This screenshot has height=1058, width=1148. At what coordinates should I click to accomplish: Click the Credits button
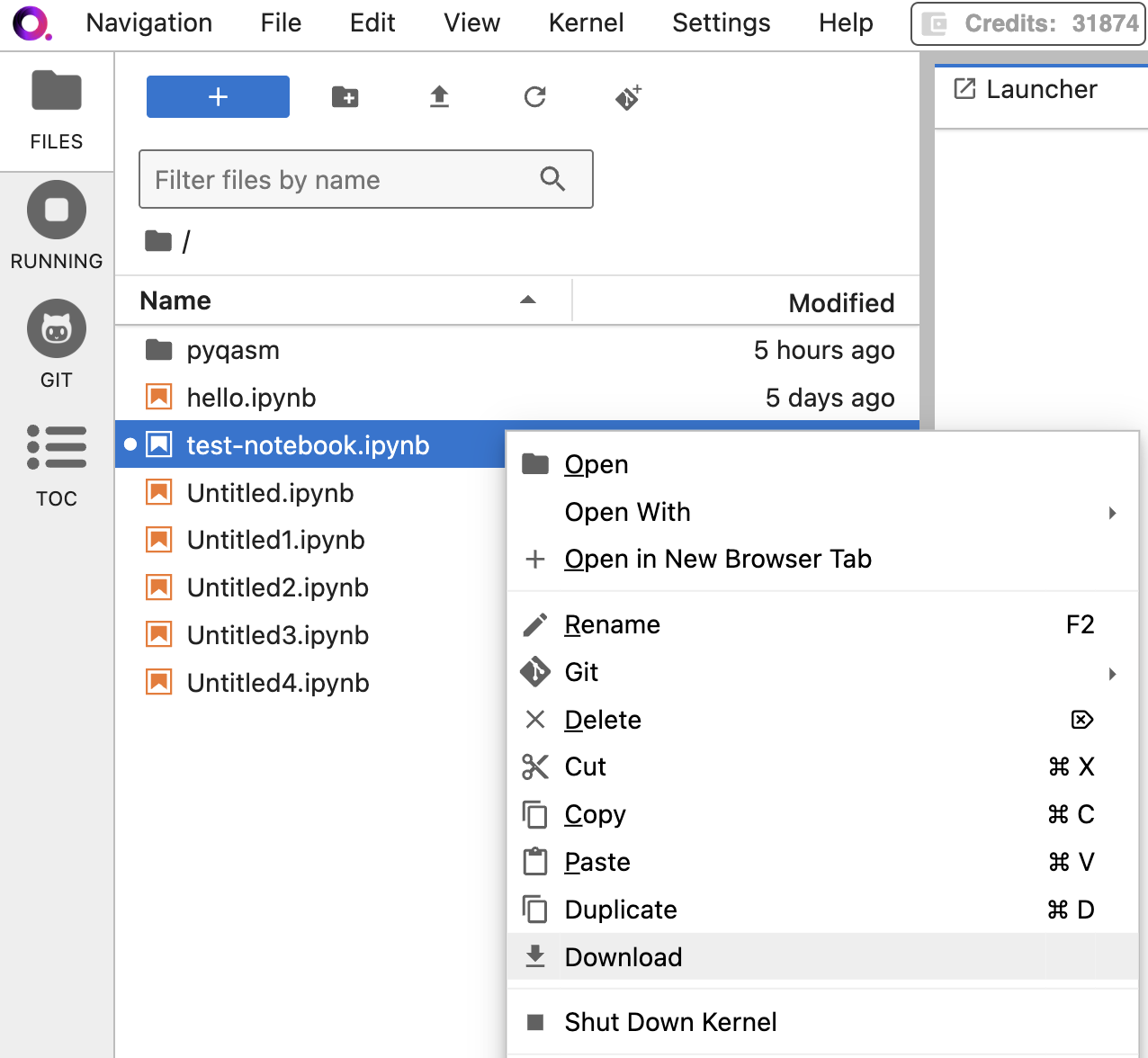click(1028, 23)
